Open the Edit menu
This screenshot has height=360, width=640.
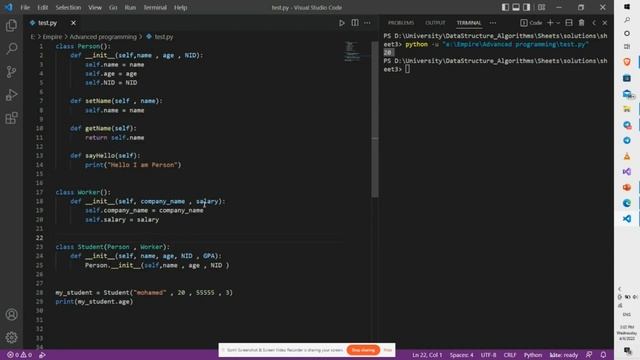click(x=42, y=7)
